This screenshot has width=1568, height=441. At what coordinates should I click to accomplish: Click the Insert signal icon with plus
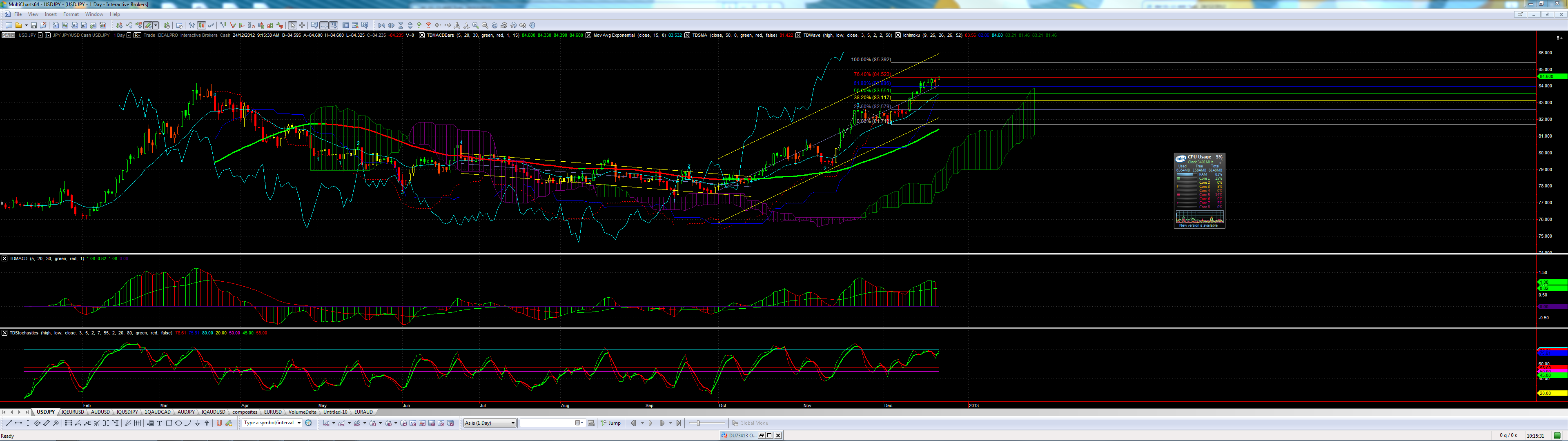tap(139, 26)
